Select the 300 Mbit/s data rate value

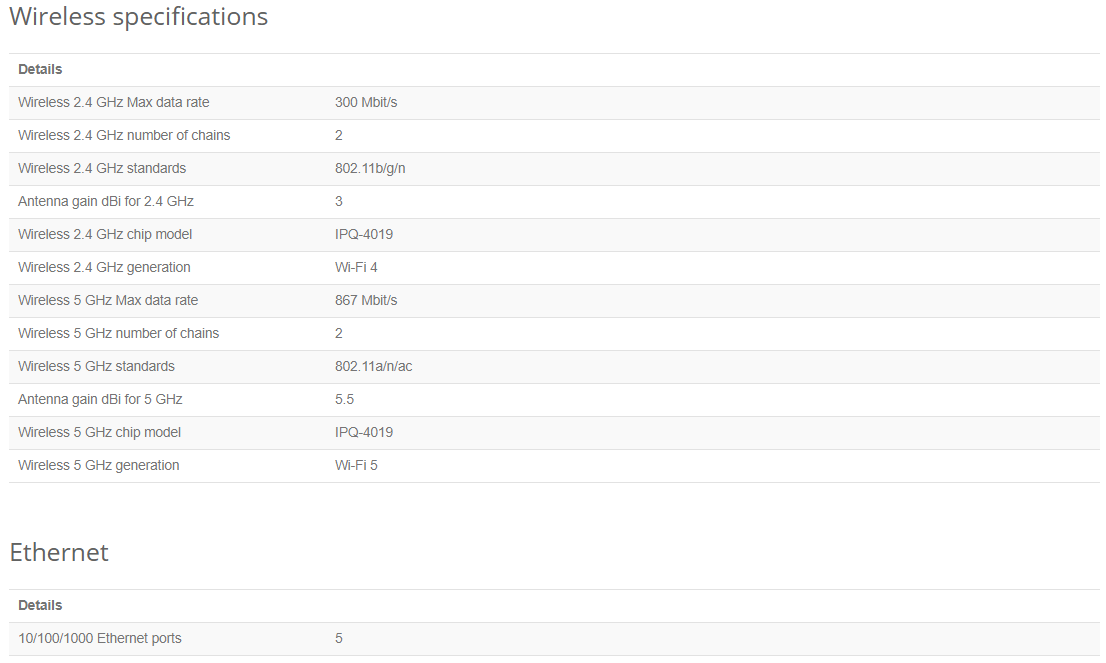tap(366, 102)
